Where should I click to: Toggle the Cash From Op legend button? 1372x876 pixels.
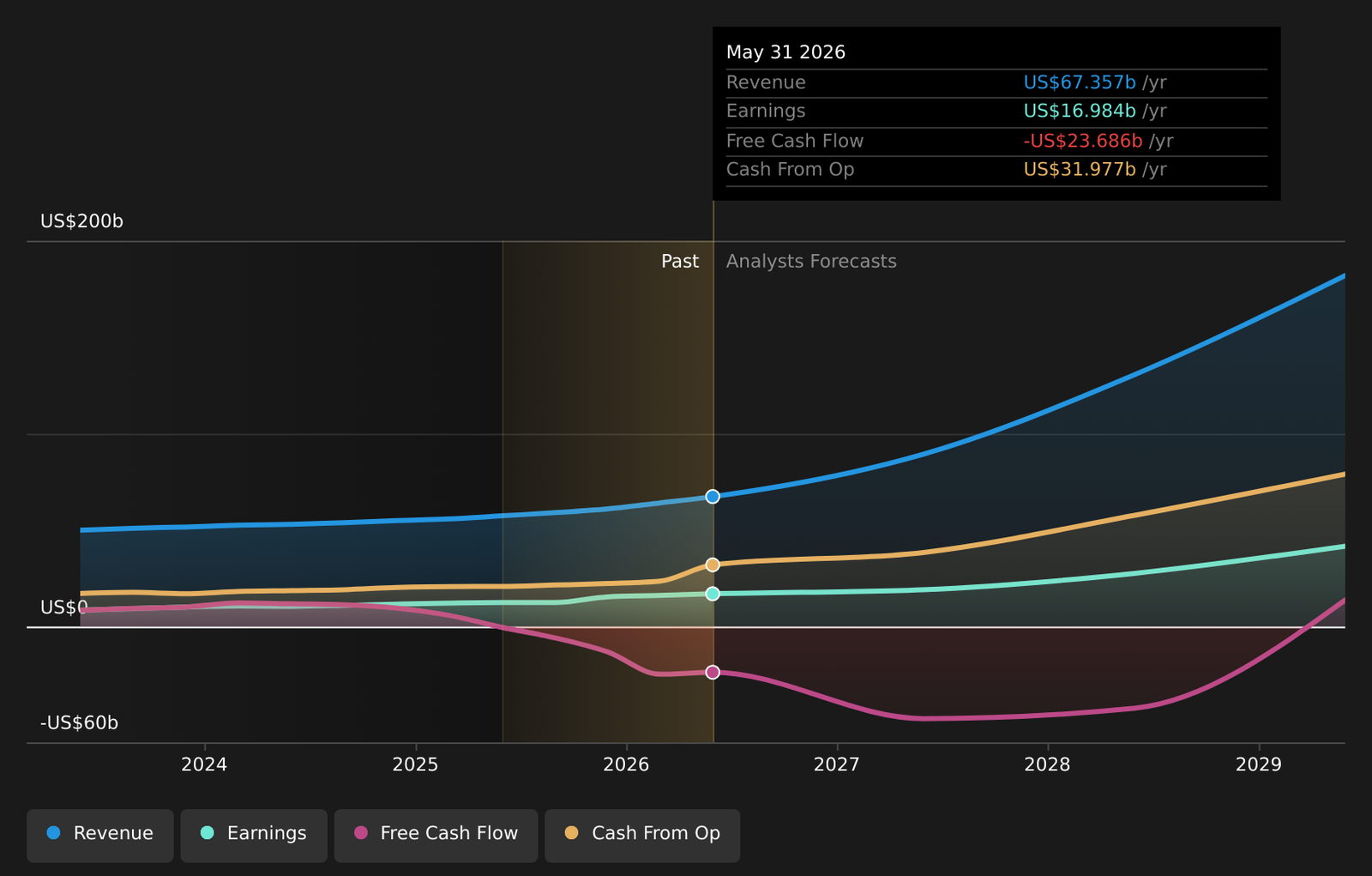pos(642,835)
